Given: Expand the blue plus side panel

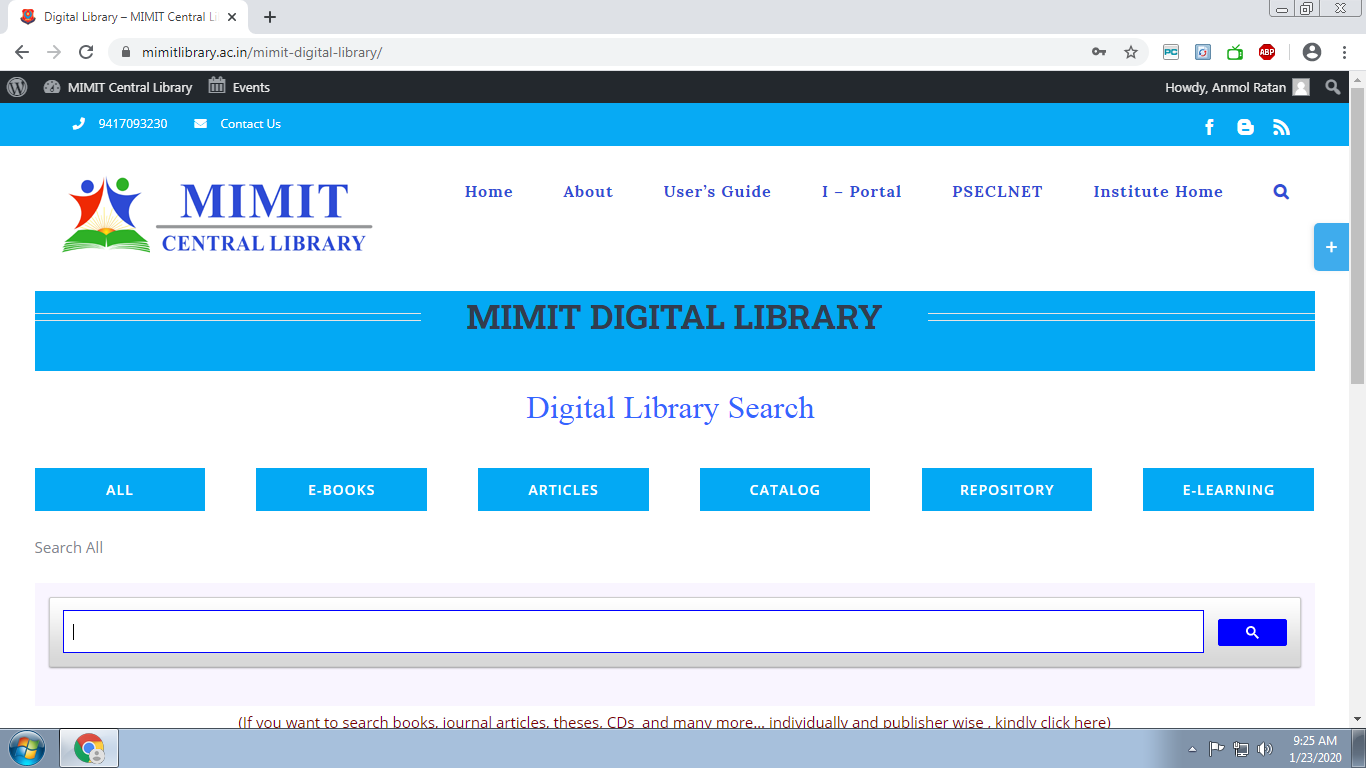Looking at the screenshot, I should coord(1331,247).
